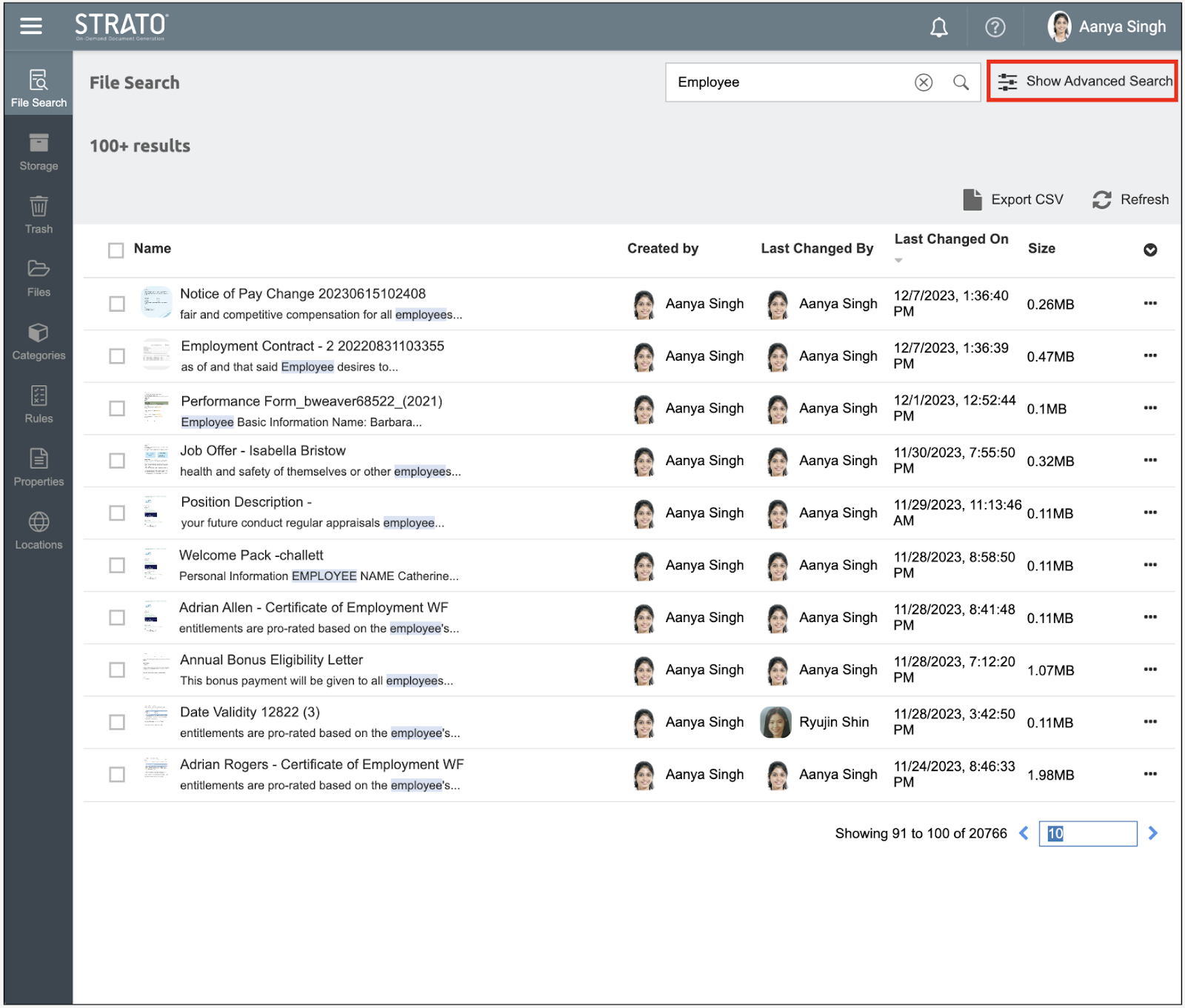The width and height of the screenshot is (1185, 1008).
Task: Open the hamburger menu icon
Action: pos(31,27)
